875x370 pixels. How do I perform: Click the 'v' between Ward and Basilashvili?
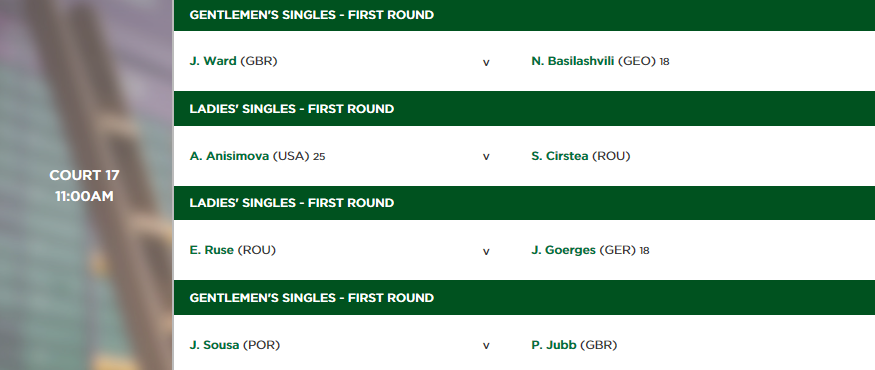tap(486, 63)
